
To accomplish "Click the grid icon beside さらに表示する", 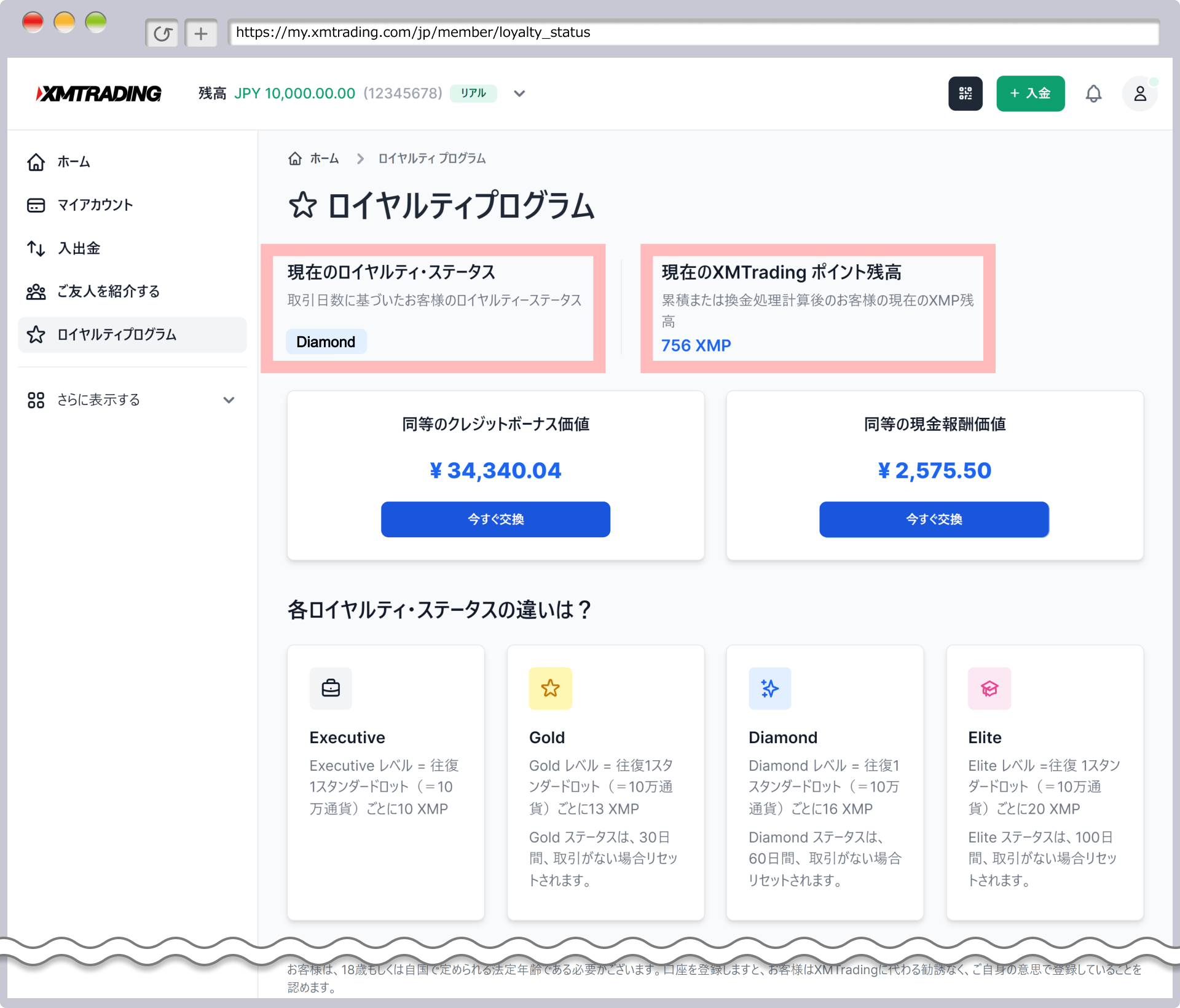I will [36, 400].
